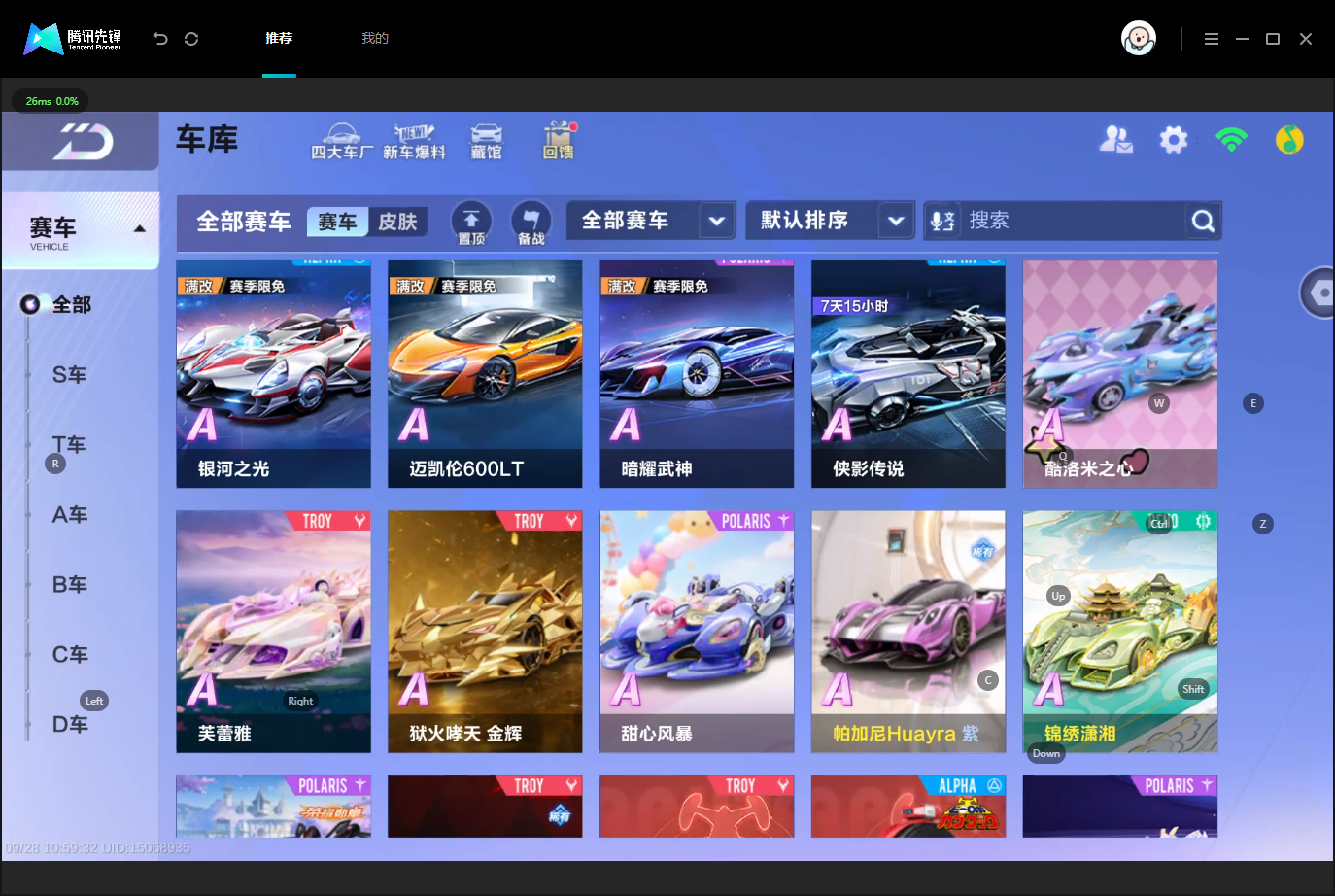Switch to the 我的 tab

(375, 39)
